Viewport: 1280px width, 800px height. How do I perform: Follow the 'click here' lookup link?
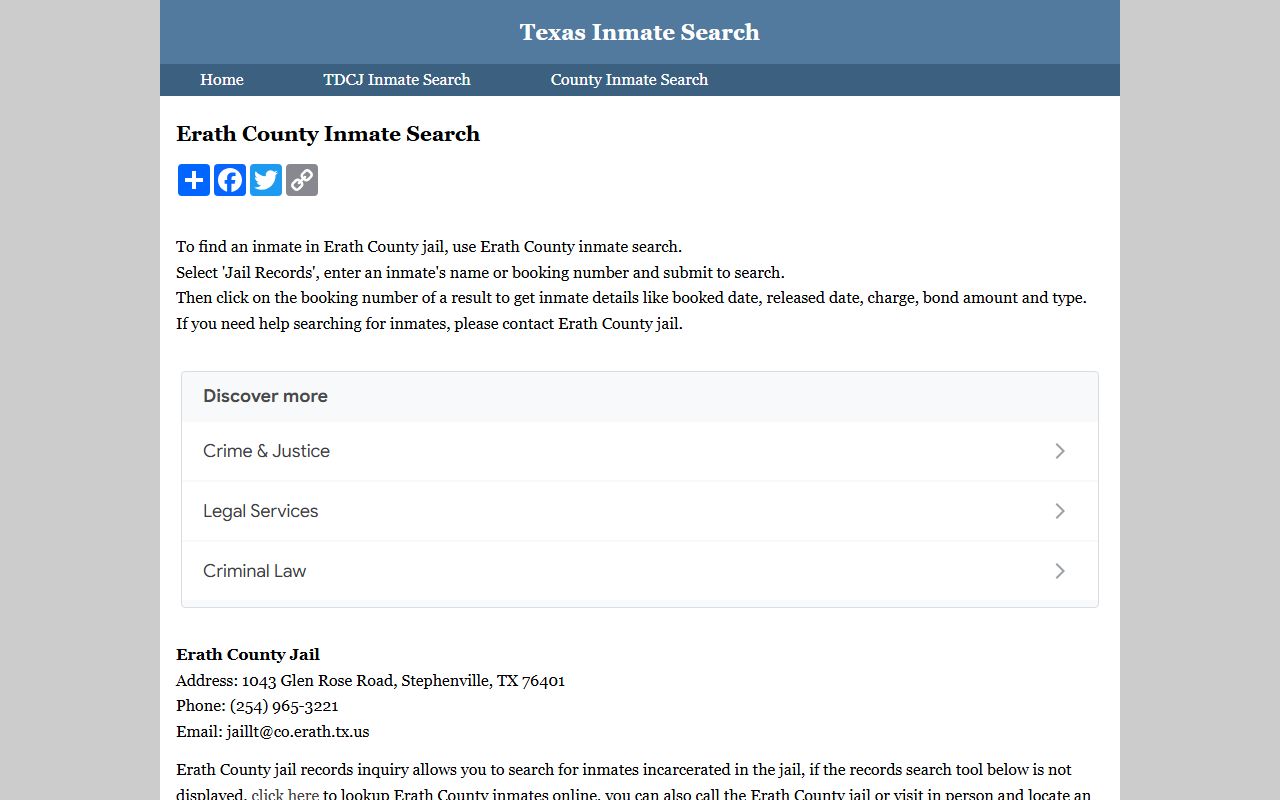point(285,794)
